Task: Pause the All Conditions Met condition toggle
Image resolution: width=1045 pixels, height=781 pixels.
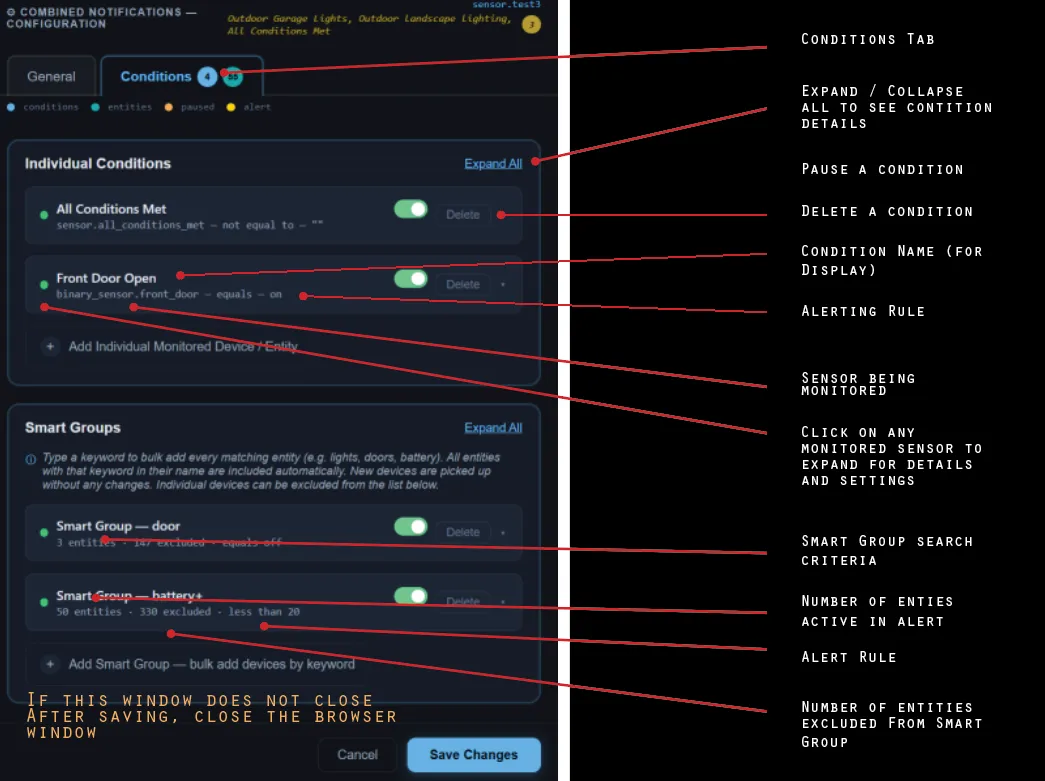Action: pyautogui.click(x=411, y=209)
